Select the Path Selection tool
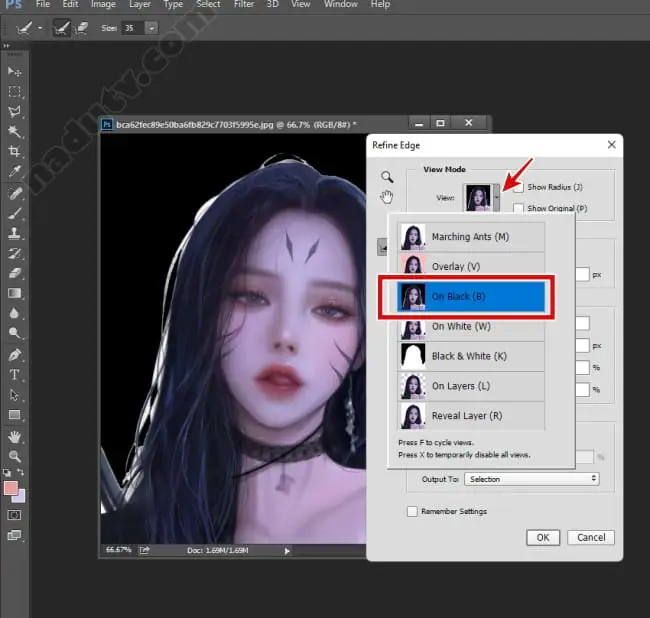The image size is (650, 618). tap(15, 395)
